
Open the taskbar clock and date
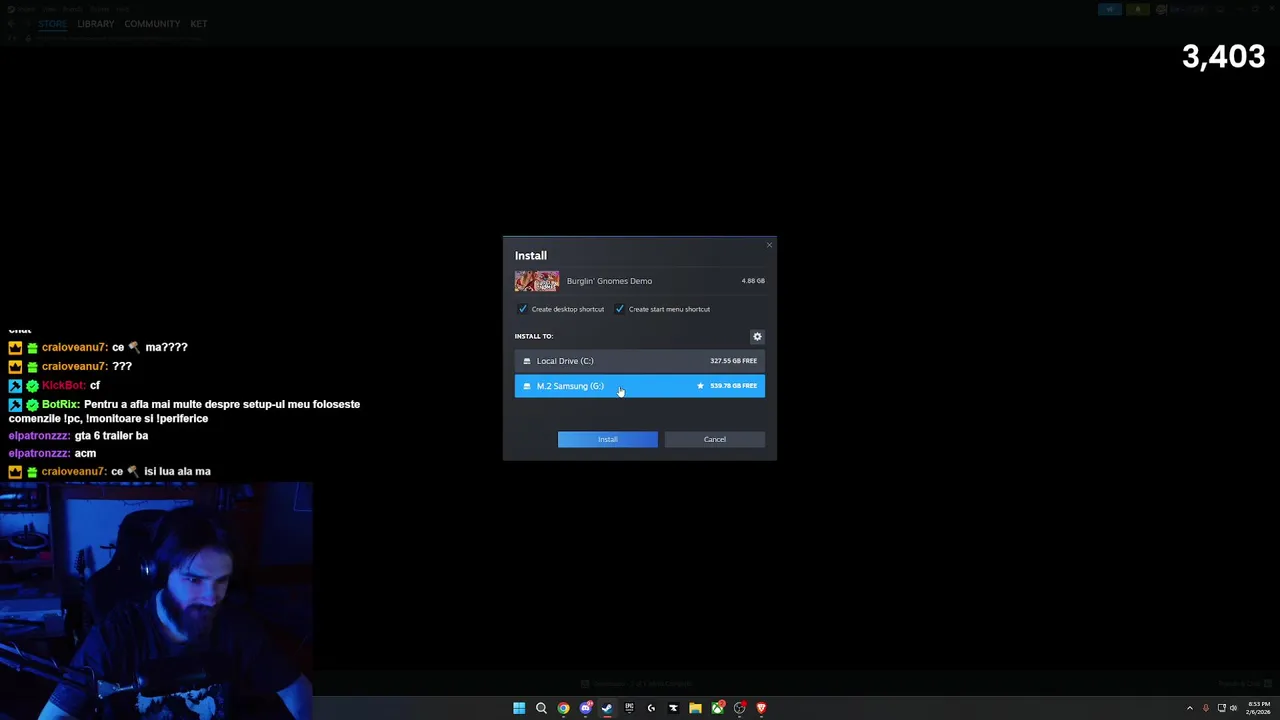point(1258,708)
